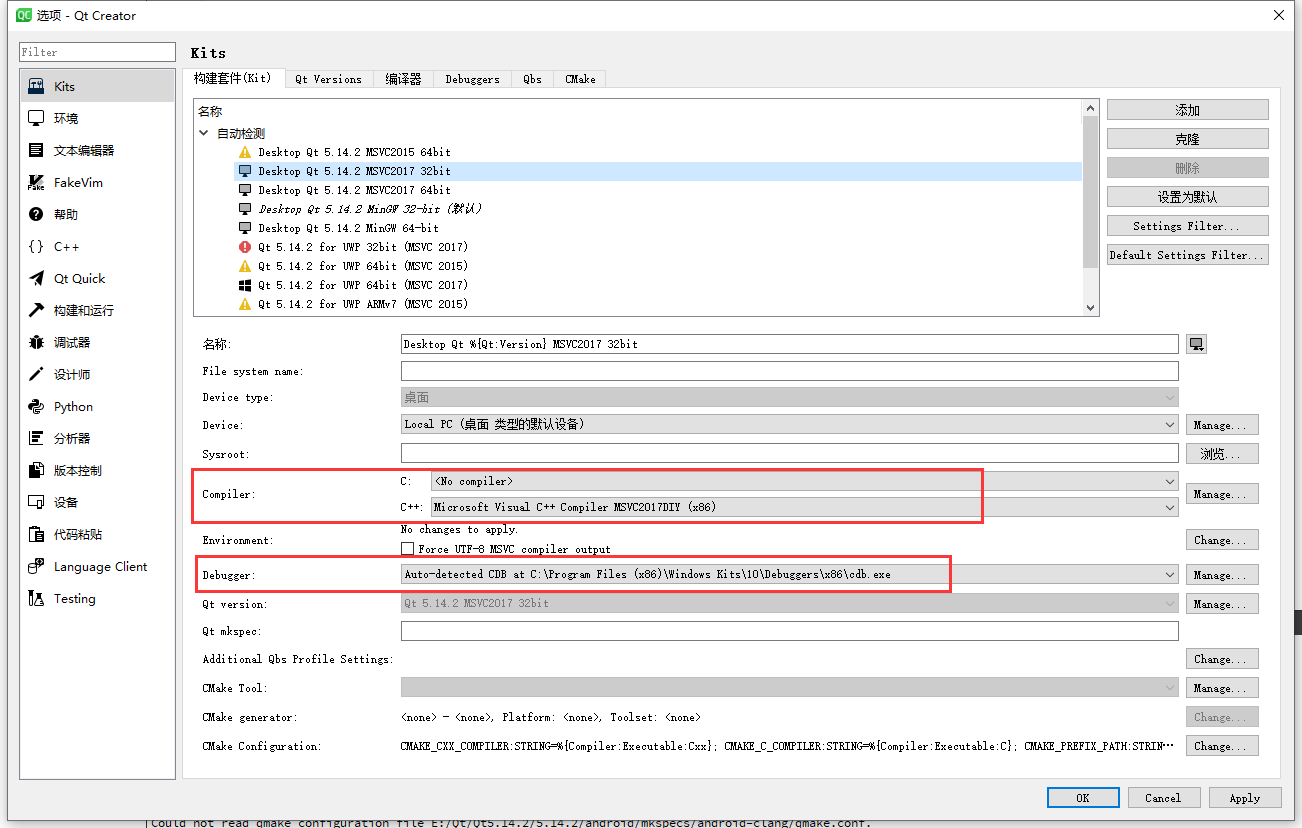1302x828 pixels.
Task: Click the OK button
Action: (1083, 798)
